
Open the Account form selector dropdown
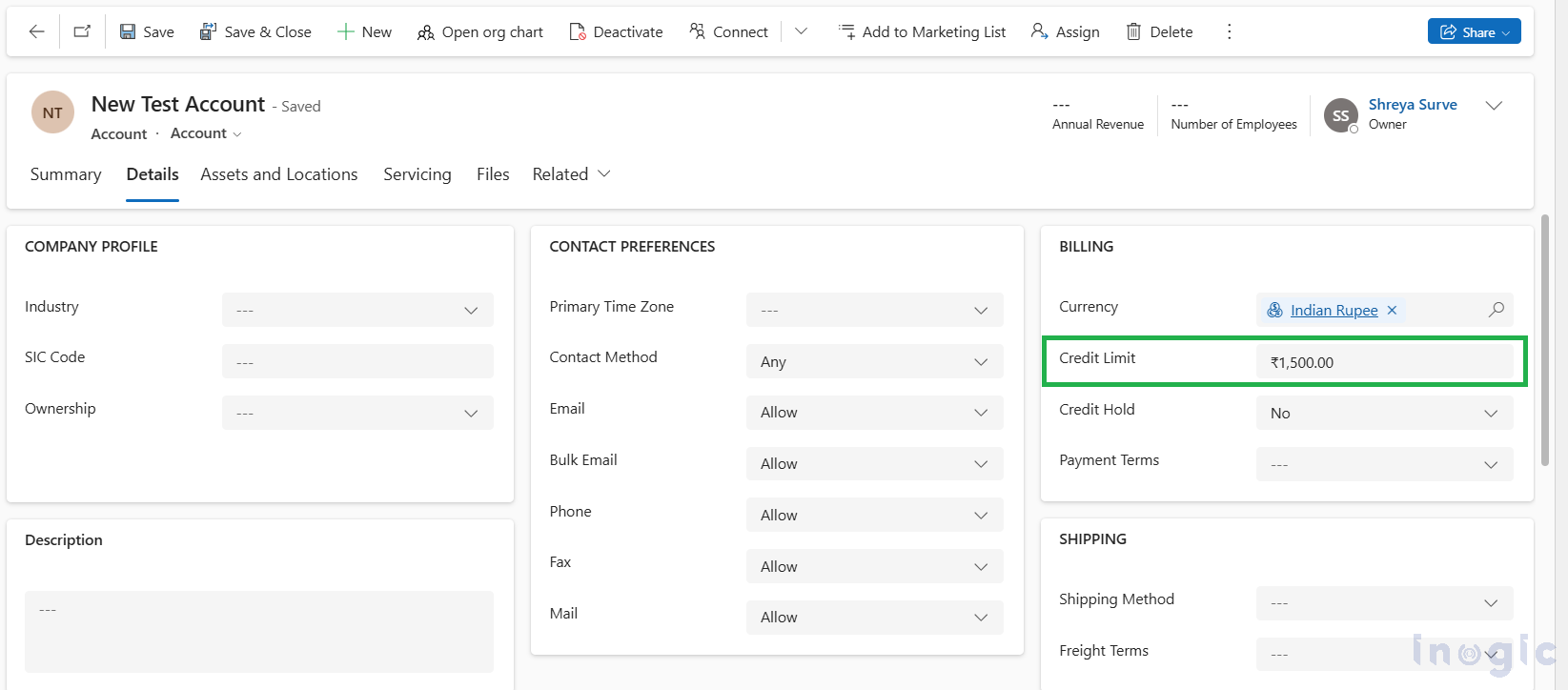point(206,133)
